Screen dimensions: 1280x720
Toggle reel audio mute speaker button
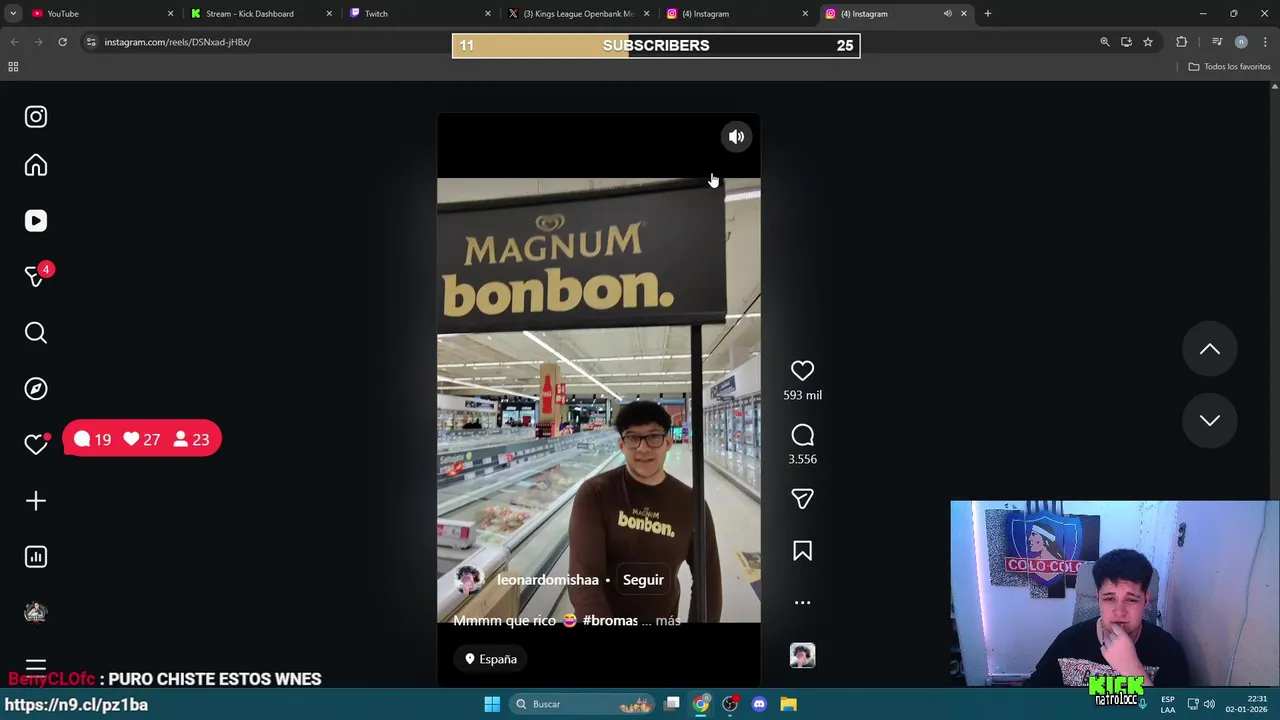[x=736, y=137]
